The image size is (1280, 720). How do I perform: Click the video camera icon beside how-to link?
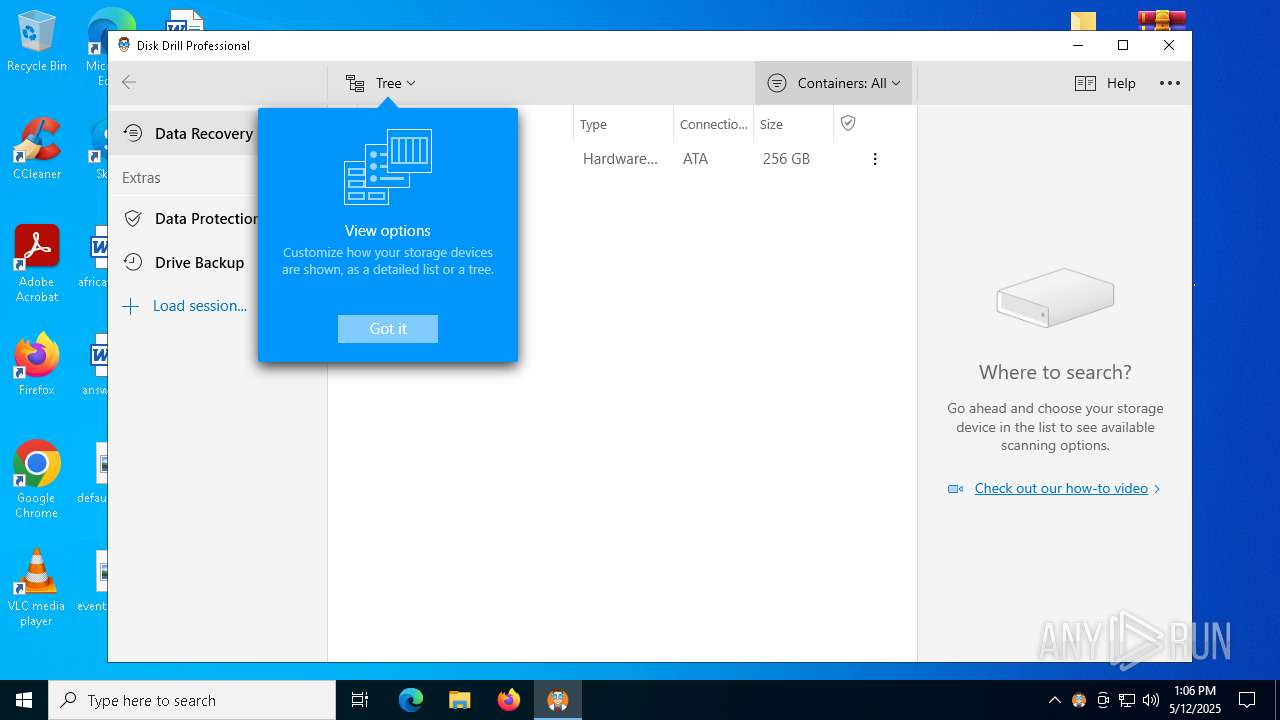[x=955, y=489]
